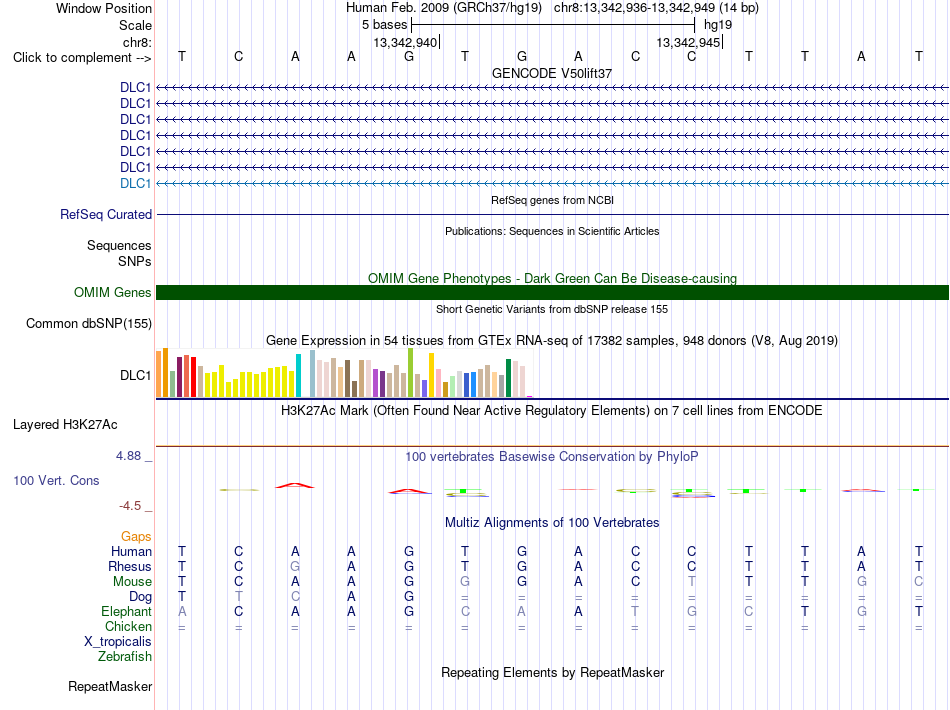Open the GENCODE V50lift37 track title
The width and height of the screenshot is (950, 710).
(x=552, y=73)
